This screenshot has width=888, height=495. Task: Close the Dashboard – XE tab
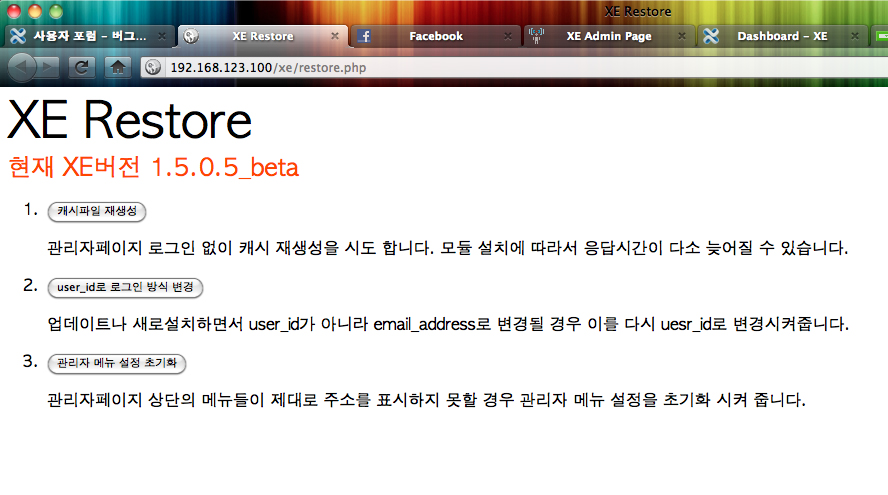pos(855,36)
